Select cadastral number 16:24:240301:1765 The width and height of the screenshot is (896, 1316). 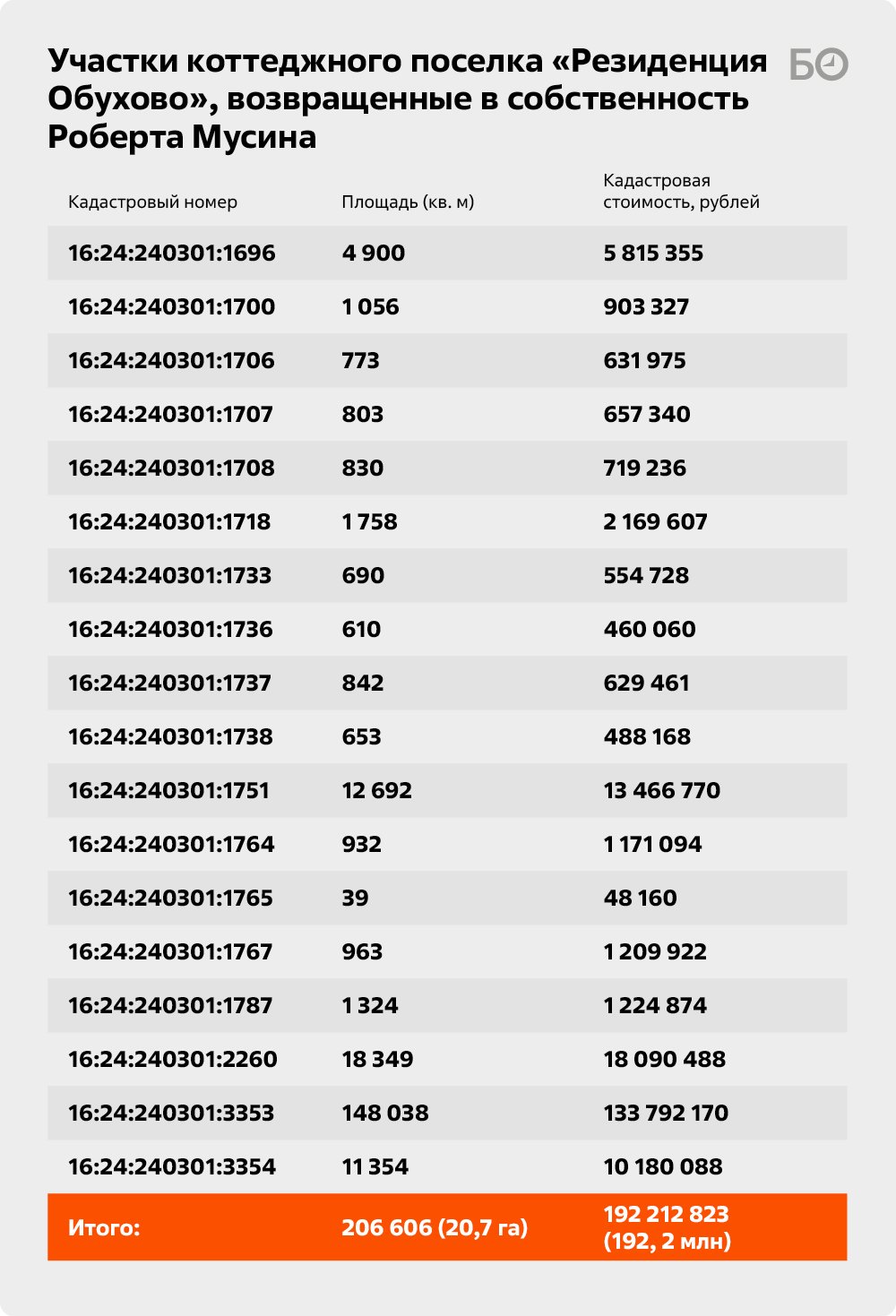(170, 899)
